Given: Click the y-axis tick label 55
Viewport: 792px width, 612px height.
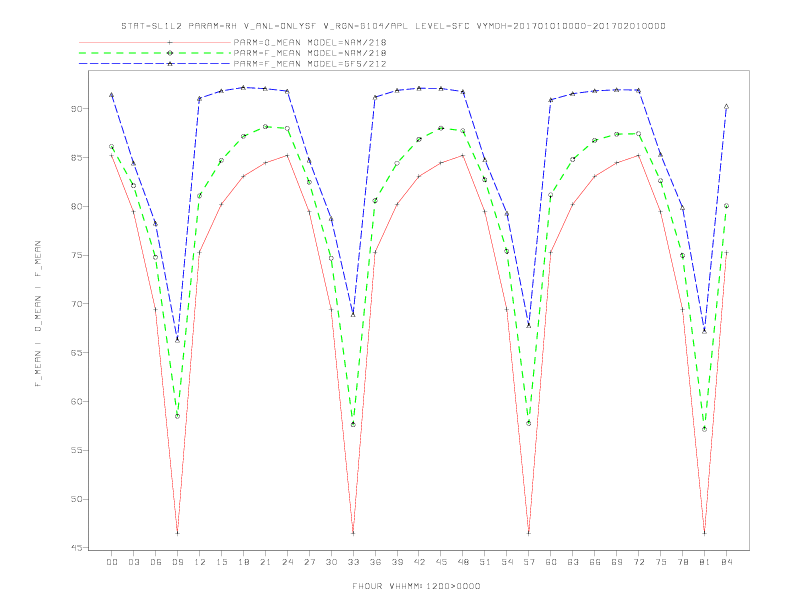Looking at the screenshot, I should click(x=76, y=450).
